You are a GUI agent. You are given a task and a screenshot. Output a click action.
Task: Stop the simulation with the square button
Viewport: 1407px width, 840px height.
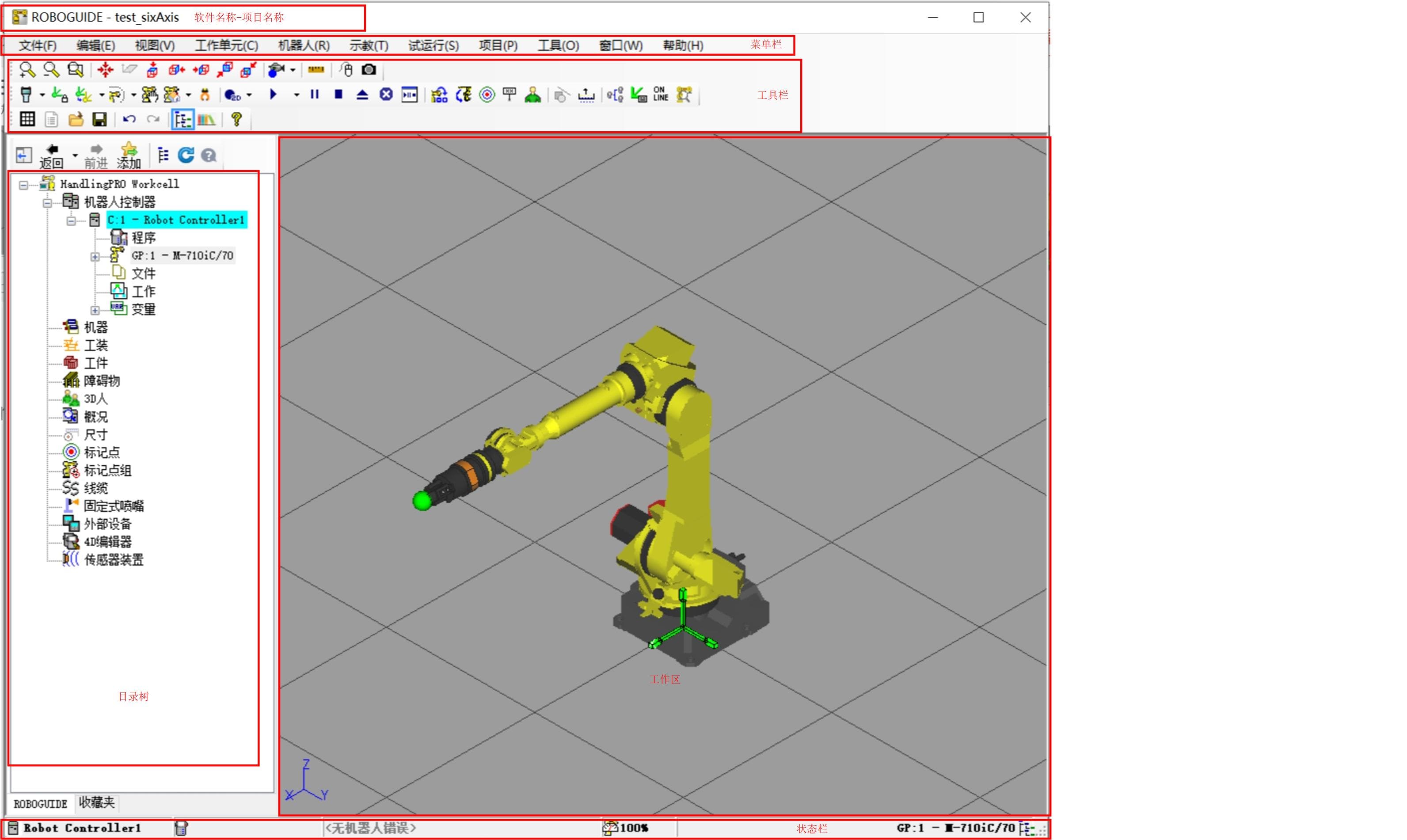coord(338,95)
